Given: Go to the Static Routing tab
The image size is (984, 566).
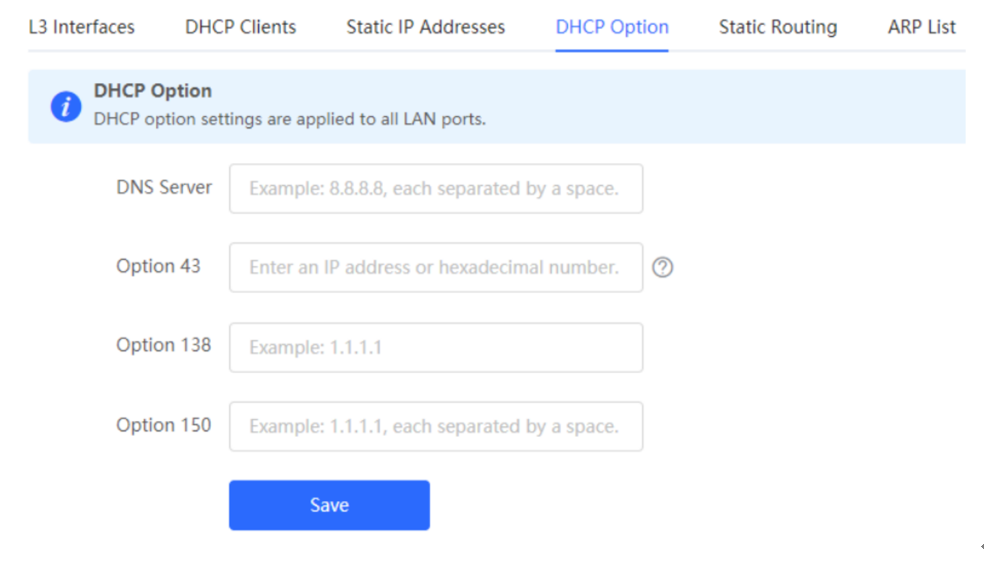Looking at the screenshot, I should point(778,27).
